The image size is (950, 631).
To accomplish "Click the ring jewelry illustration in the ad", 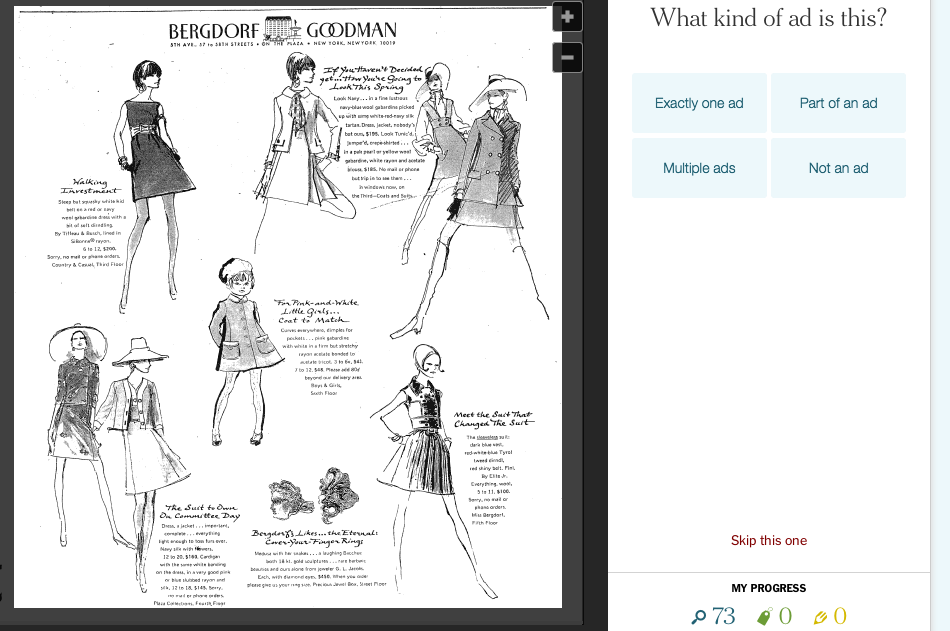I will [x=314, y=495].
